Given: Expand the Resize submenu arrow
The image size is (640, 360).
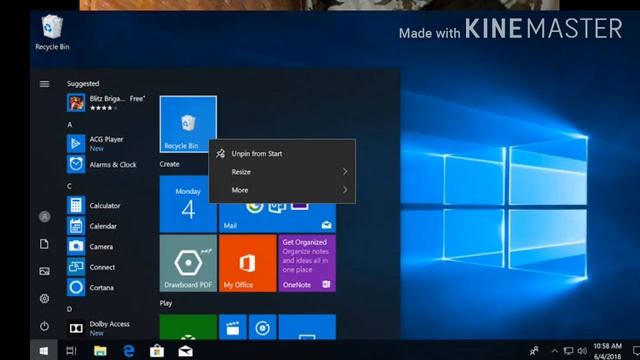Looking at the screenshot, I should (345, 172).
